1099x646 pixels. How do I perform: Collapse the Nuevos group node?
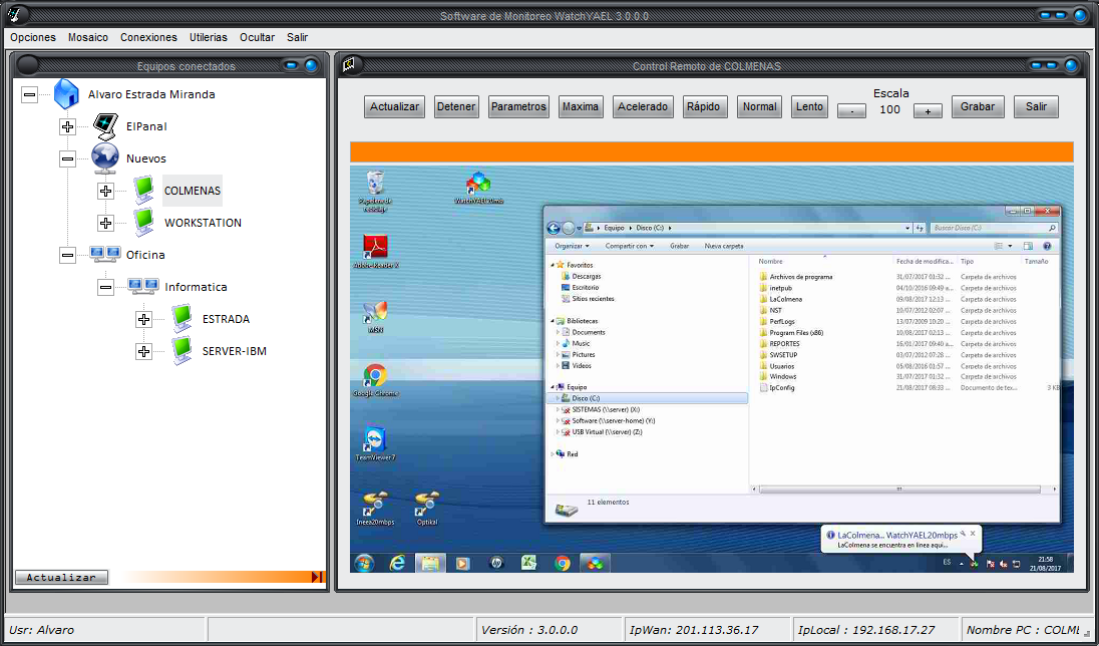[x=67, y=159]
